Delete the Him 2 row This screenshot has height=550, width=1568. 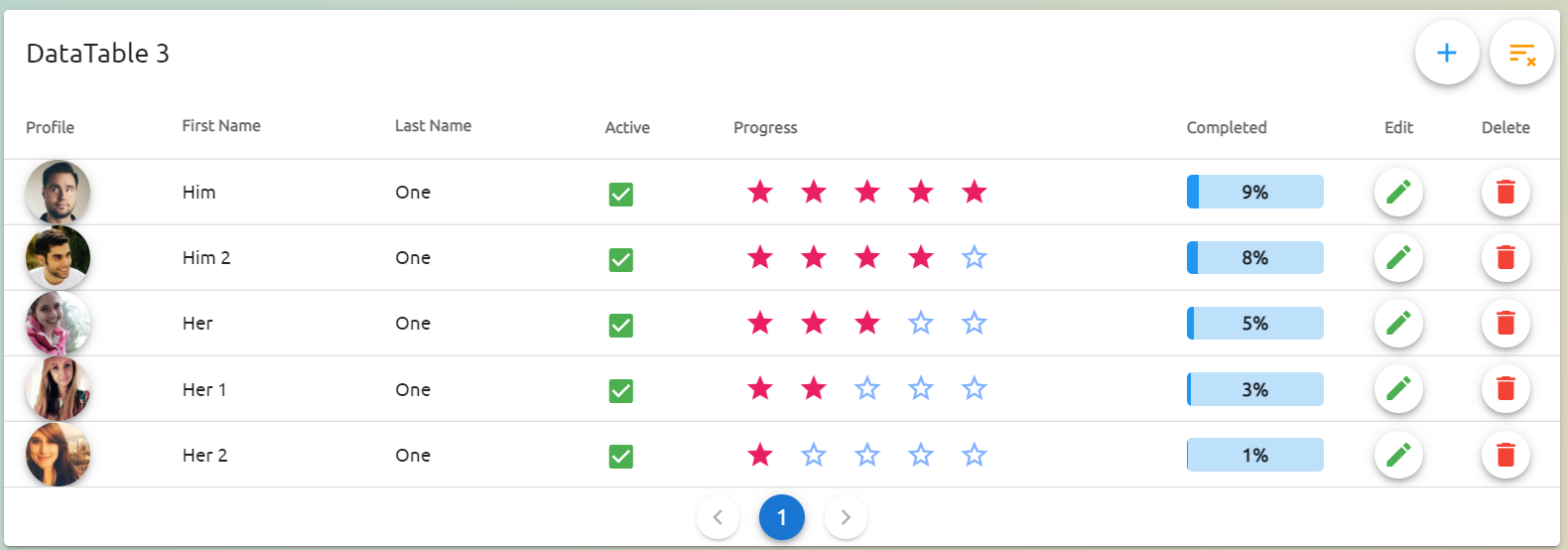click(x=1504, y=257)
